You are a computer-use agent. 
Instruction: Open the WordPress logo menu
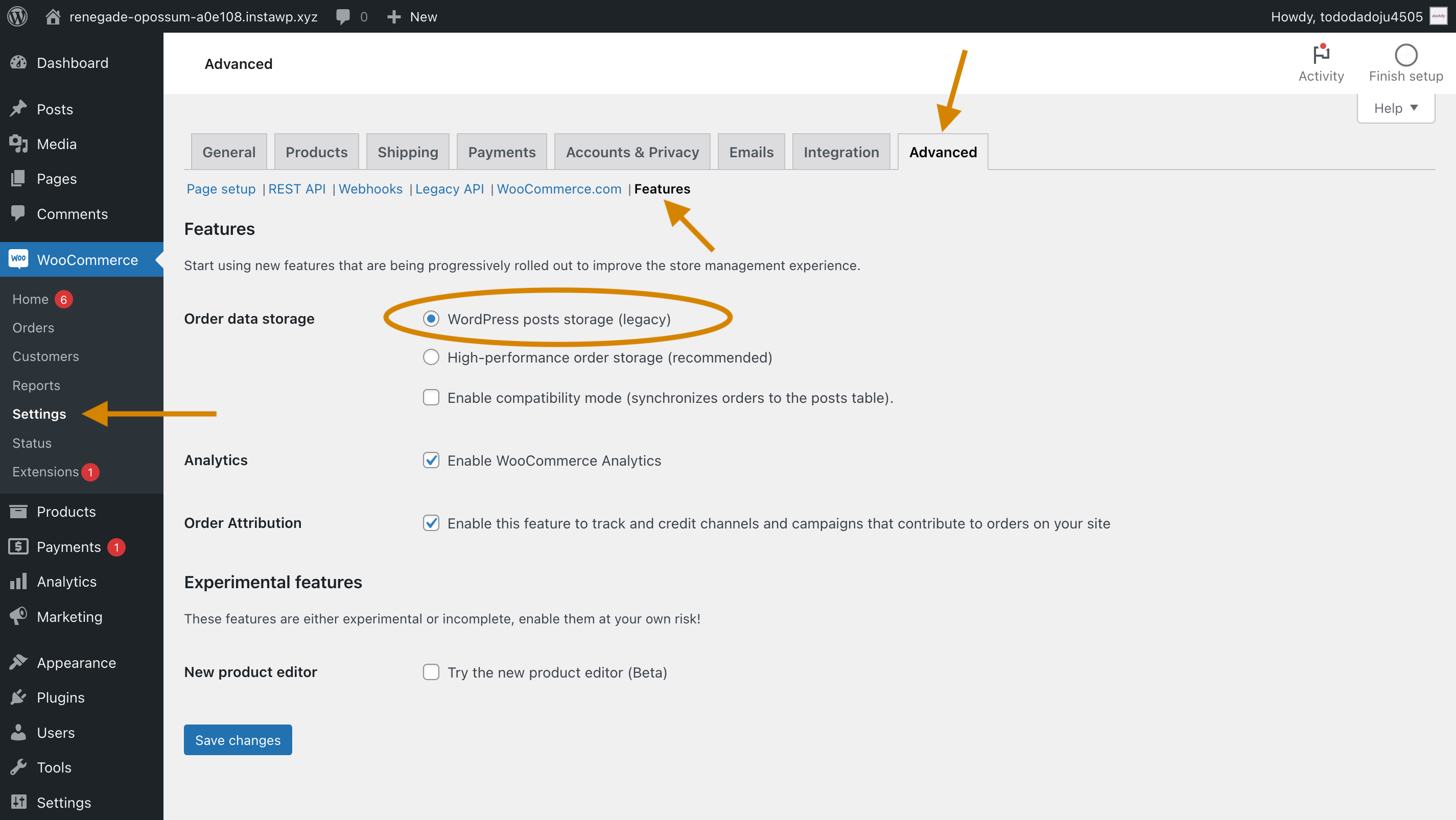click(x=17, y=16)
